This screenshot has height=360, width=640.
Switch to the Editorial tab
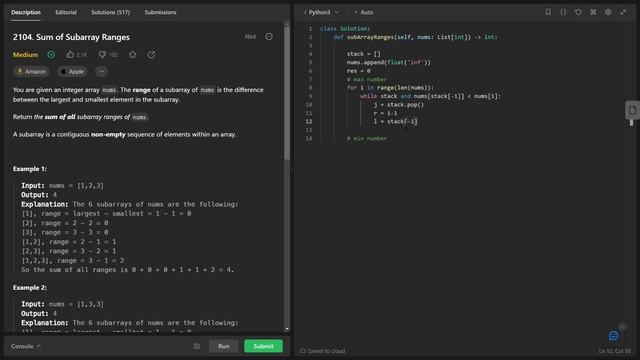66,12
